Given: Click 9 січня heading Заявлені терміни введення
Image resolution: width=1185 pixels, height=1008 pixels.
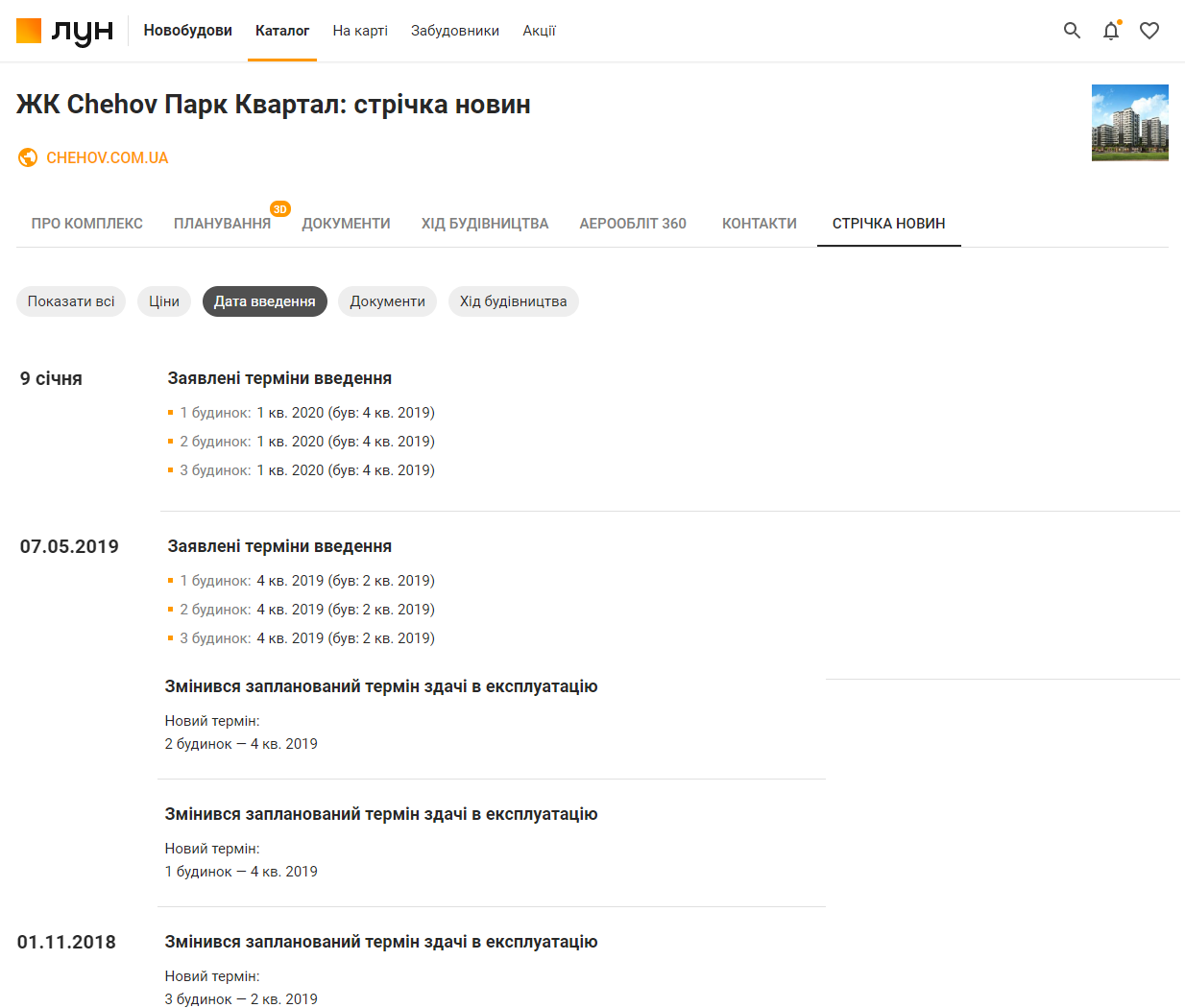Looking at the screenshot, I should point(279,378).
